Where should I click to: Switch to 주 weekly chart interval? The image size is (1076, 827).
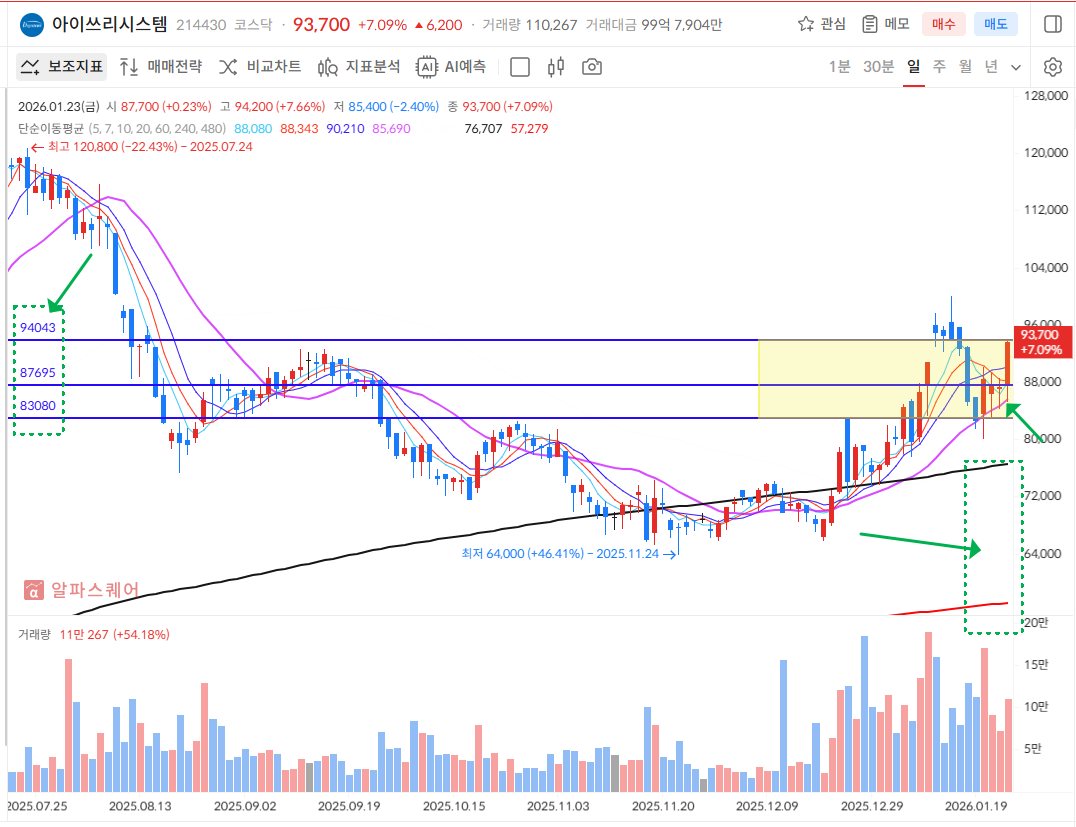point(939,67)
